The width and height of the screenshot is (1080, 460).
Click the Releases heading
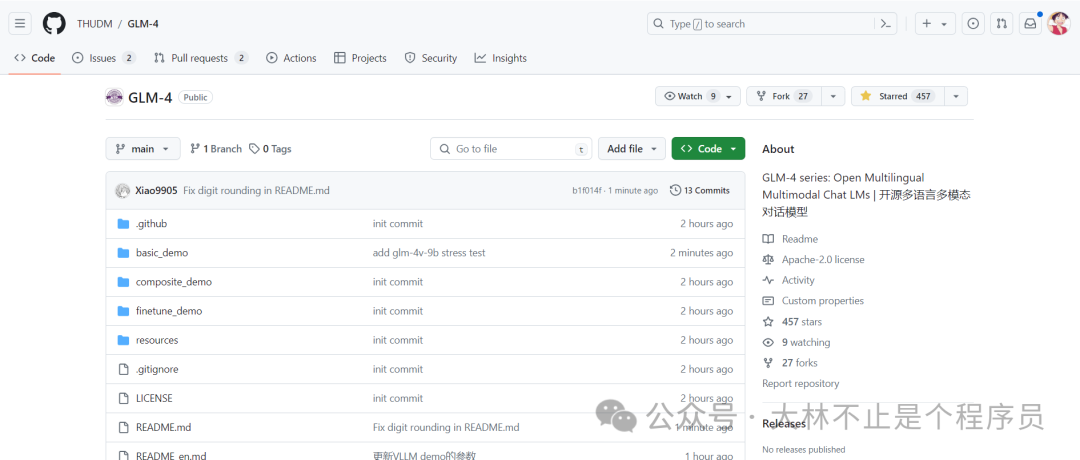click(784, 424)
